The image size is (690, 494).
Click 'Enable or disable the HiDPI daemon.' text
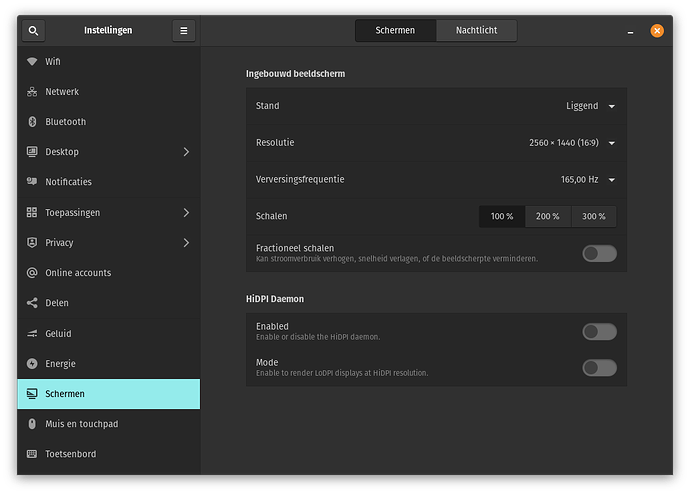coord(318,337)
